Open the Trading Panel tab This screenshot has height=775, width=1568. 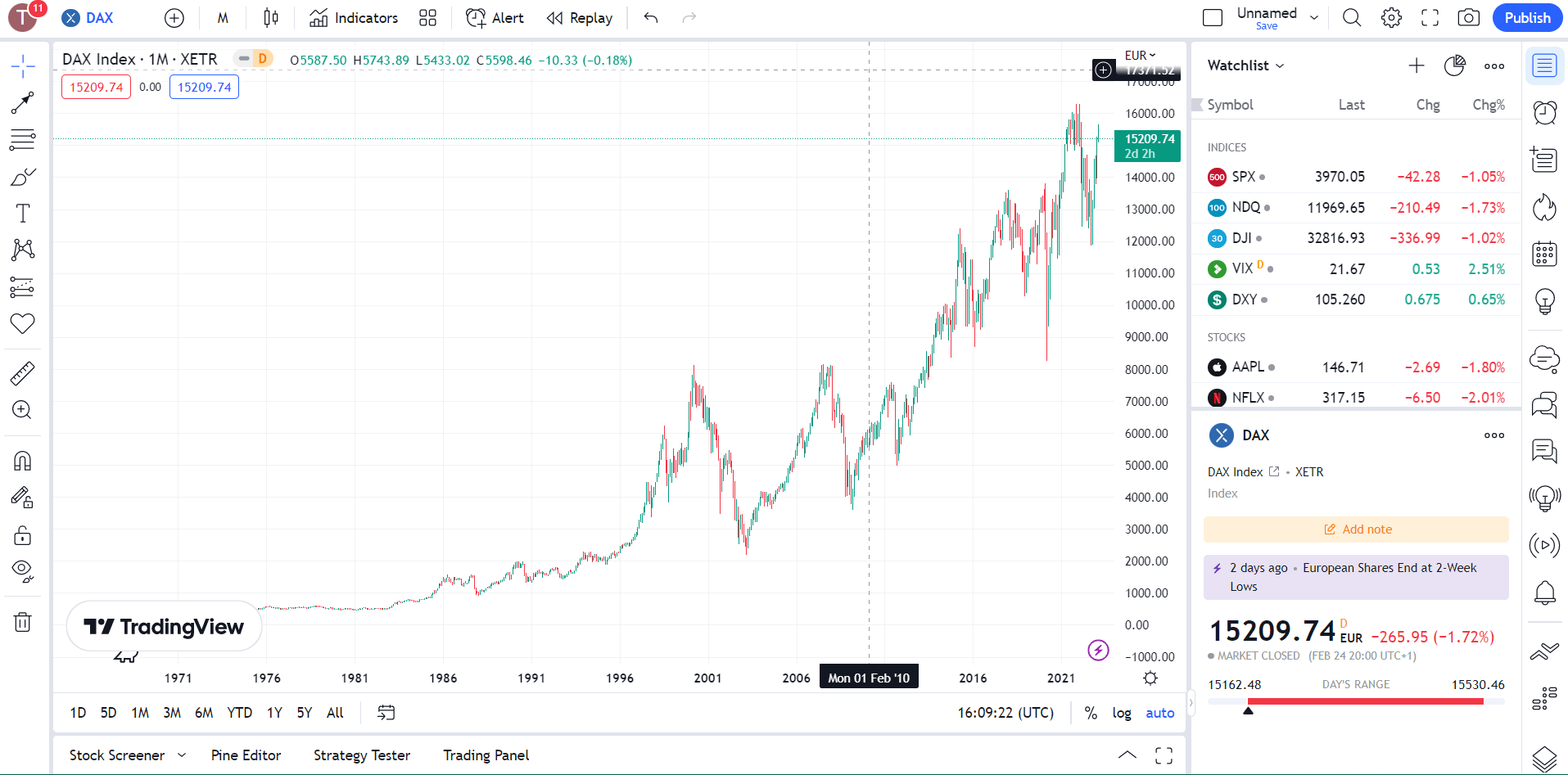(486, 755)
